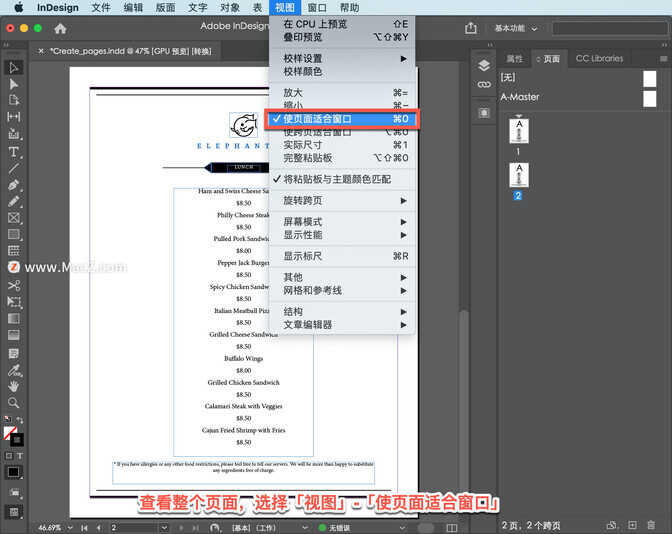Choose 放大 zoom in
The width and height of the screenshot is (672, 534).
click(x=342, y=93)
